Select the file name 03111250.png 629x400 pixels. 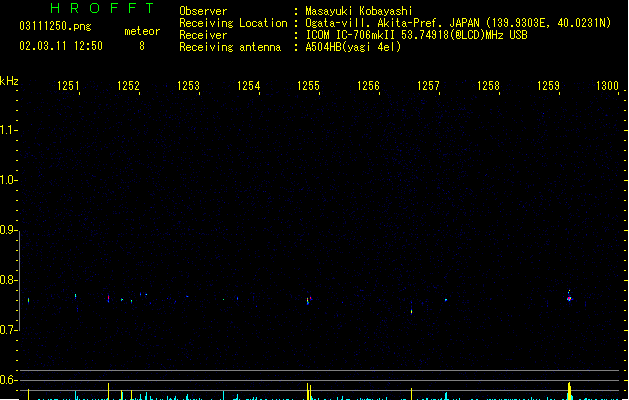pos(55,26)
